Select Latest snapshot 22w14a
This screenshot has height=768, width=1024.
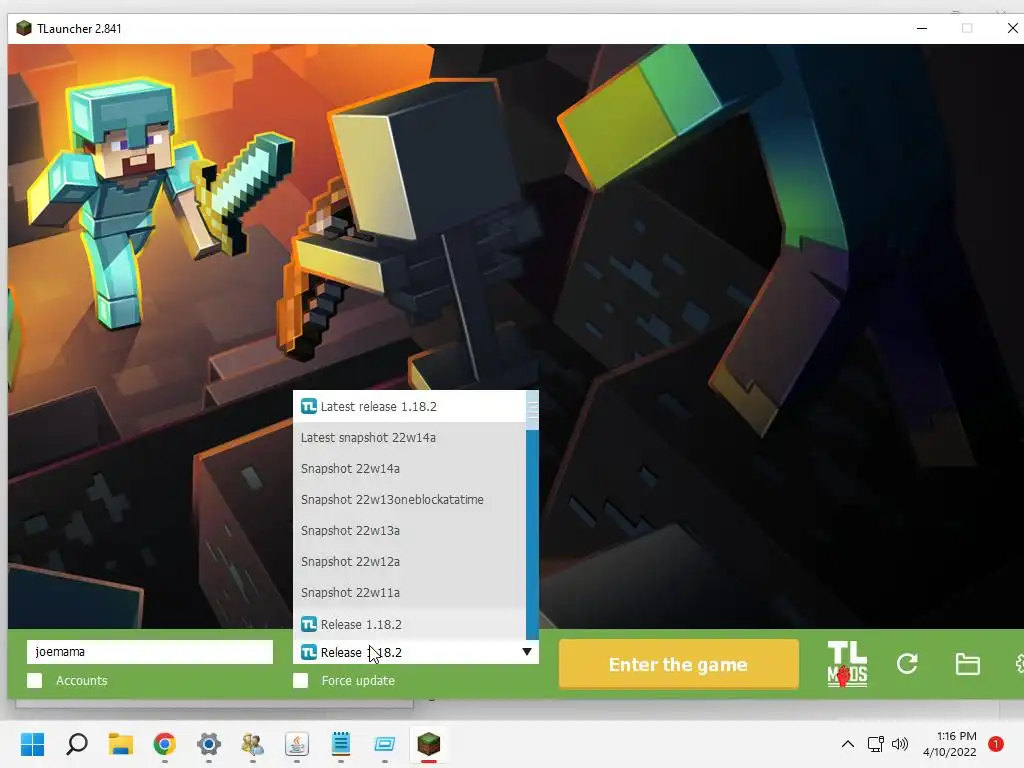(x=409, y=438)
